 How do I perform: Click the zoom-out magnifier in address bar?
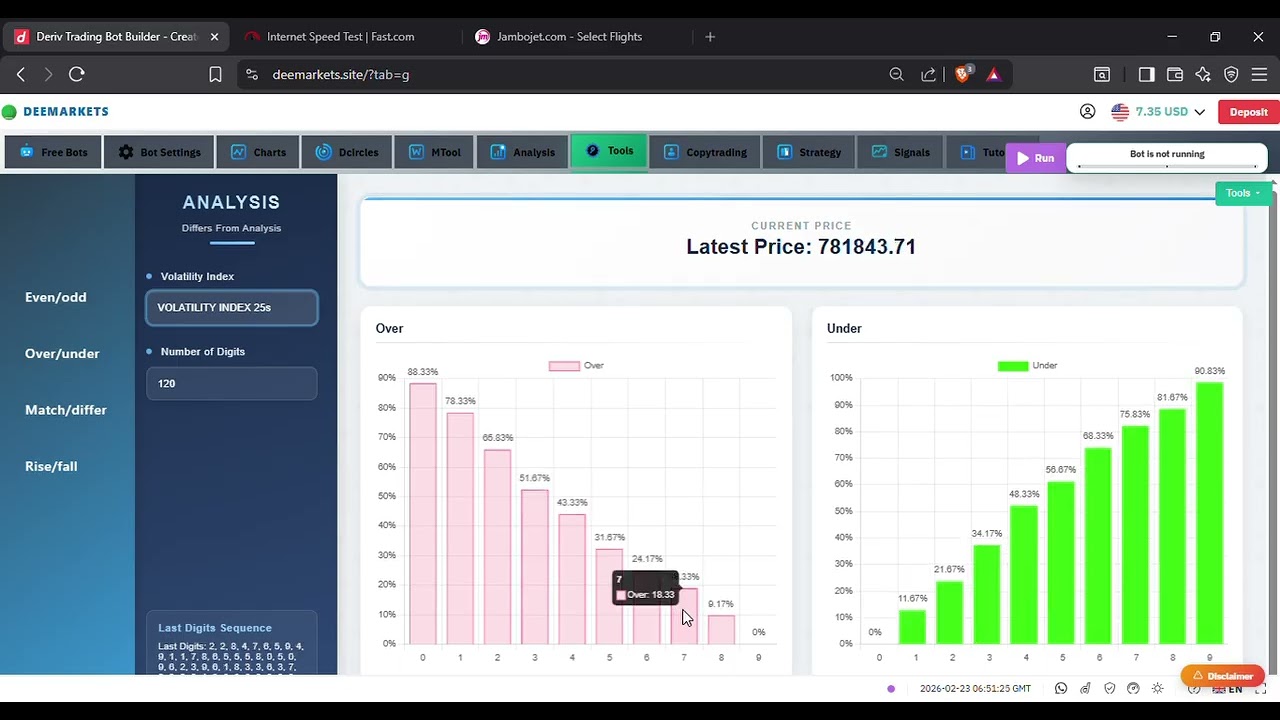pyautogui.click(x=896, y=74)
